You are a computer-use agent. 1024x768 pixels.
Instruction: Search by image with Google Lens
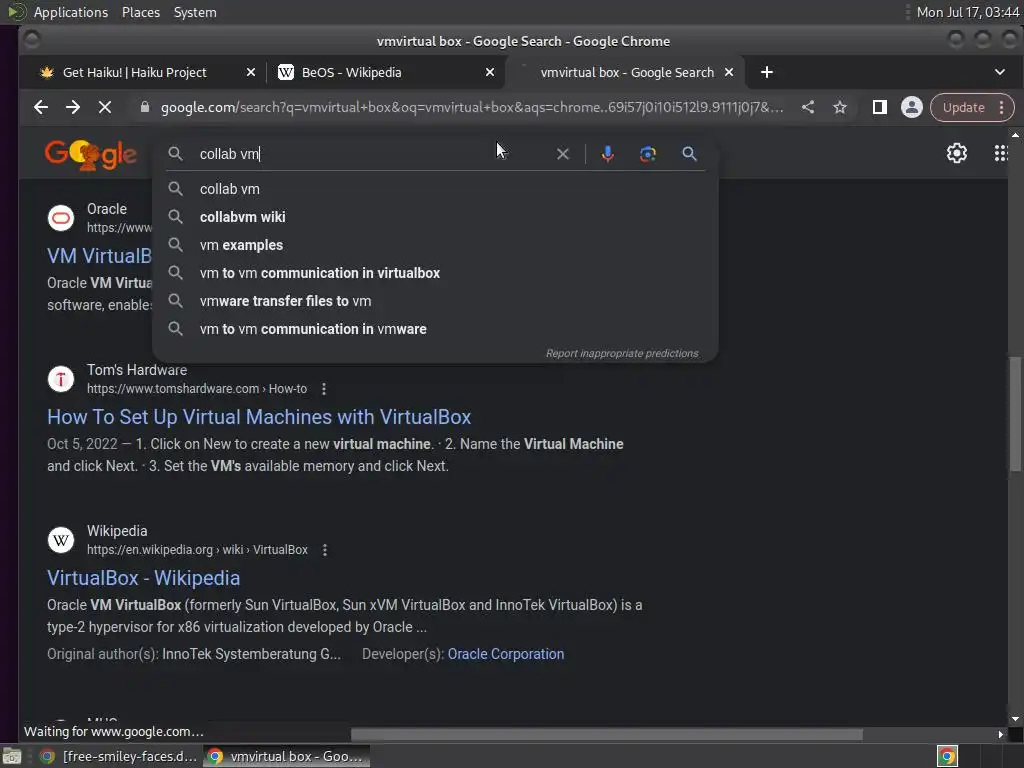click(647, 154)
